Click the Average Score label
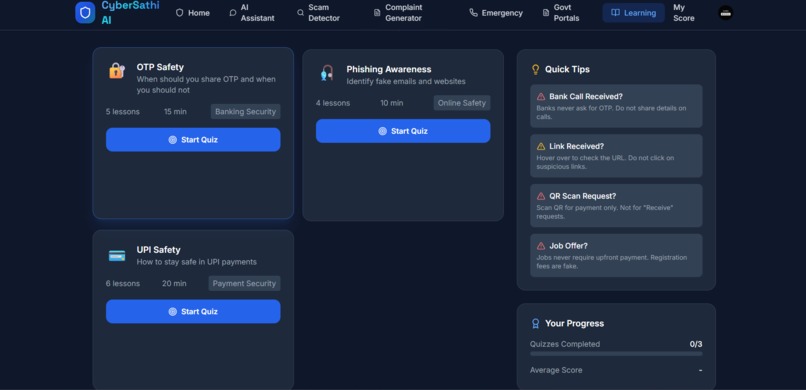806x390 pixels. coord(556,370)
